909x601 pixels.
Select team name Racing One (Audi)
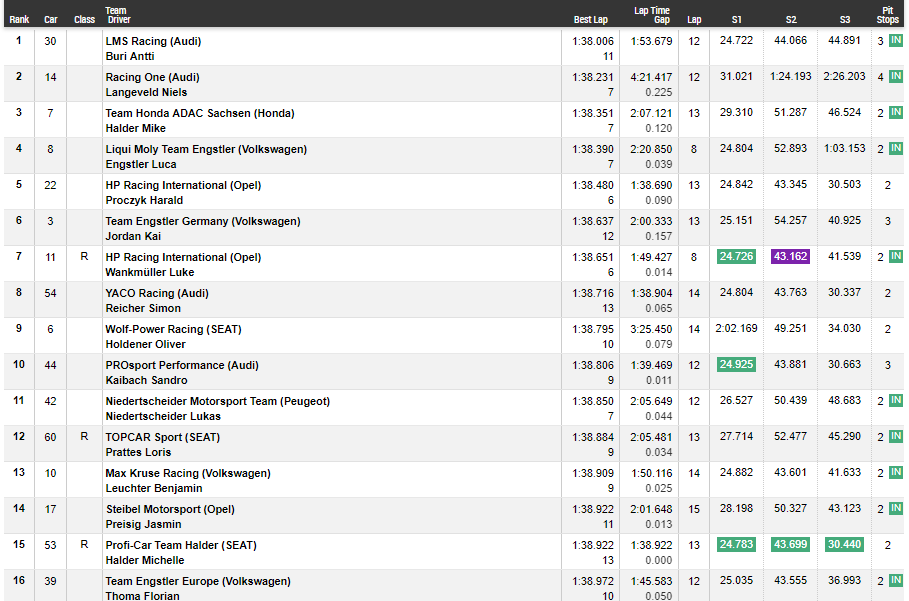(x=152, y=77)
